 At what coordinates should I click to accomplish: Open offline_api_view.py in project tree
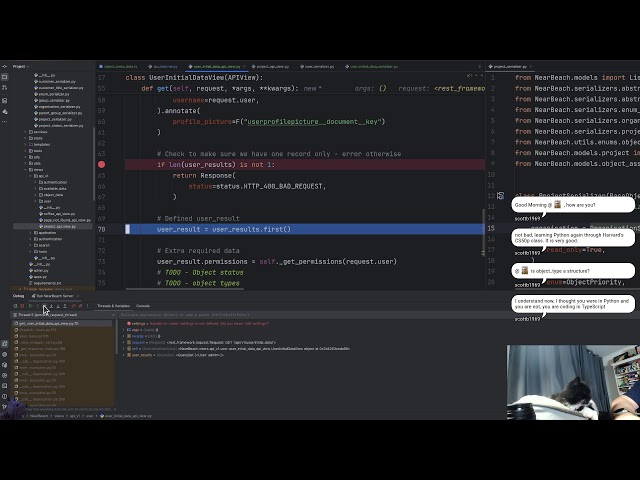[57, 213]
